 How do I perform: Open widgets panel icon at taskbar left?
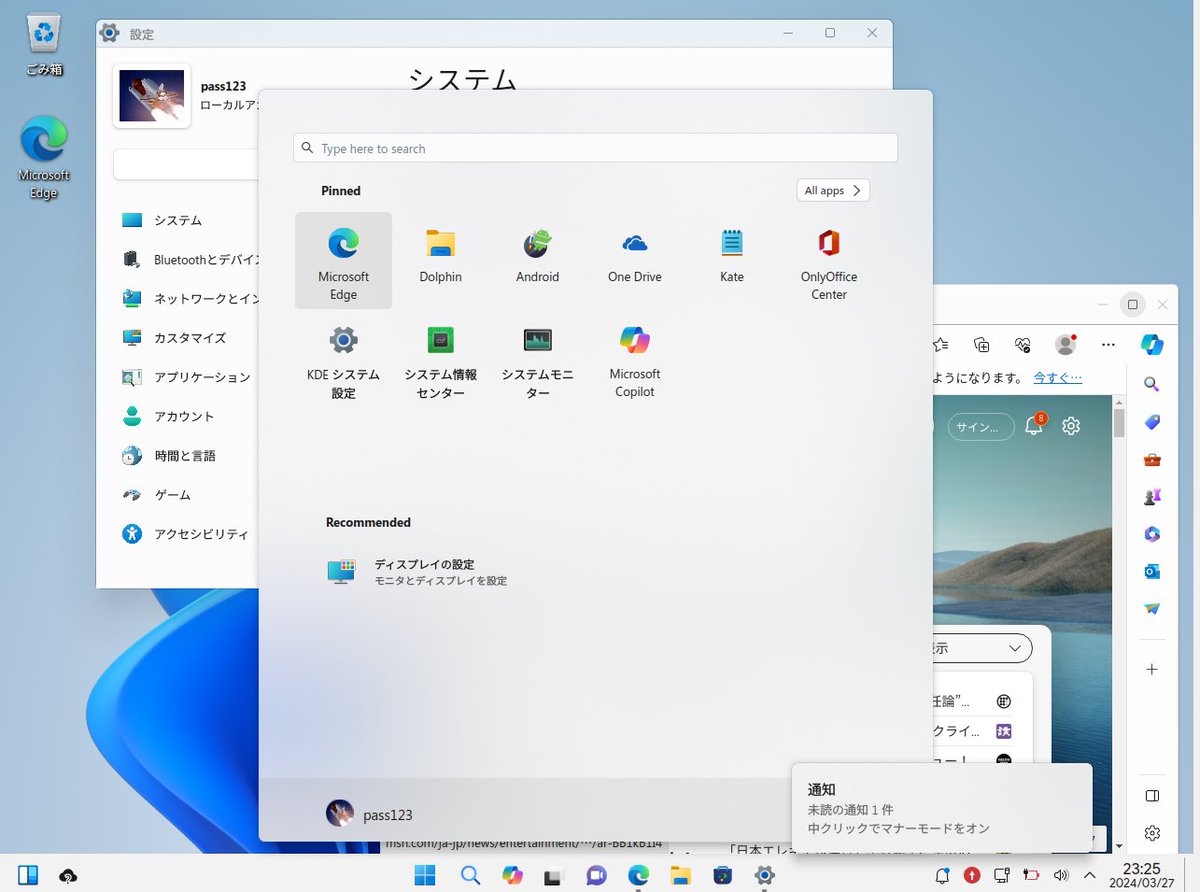tap(28, 875)
